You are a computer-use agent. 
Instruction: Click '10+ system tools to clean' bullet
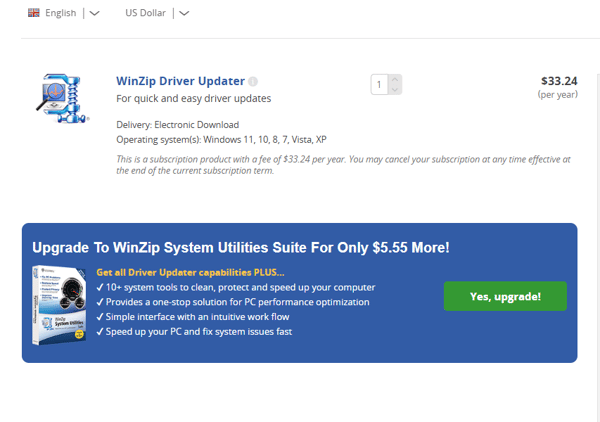pos(236,287)
